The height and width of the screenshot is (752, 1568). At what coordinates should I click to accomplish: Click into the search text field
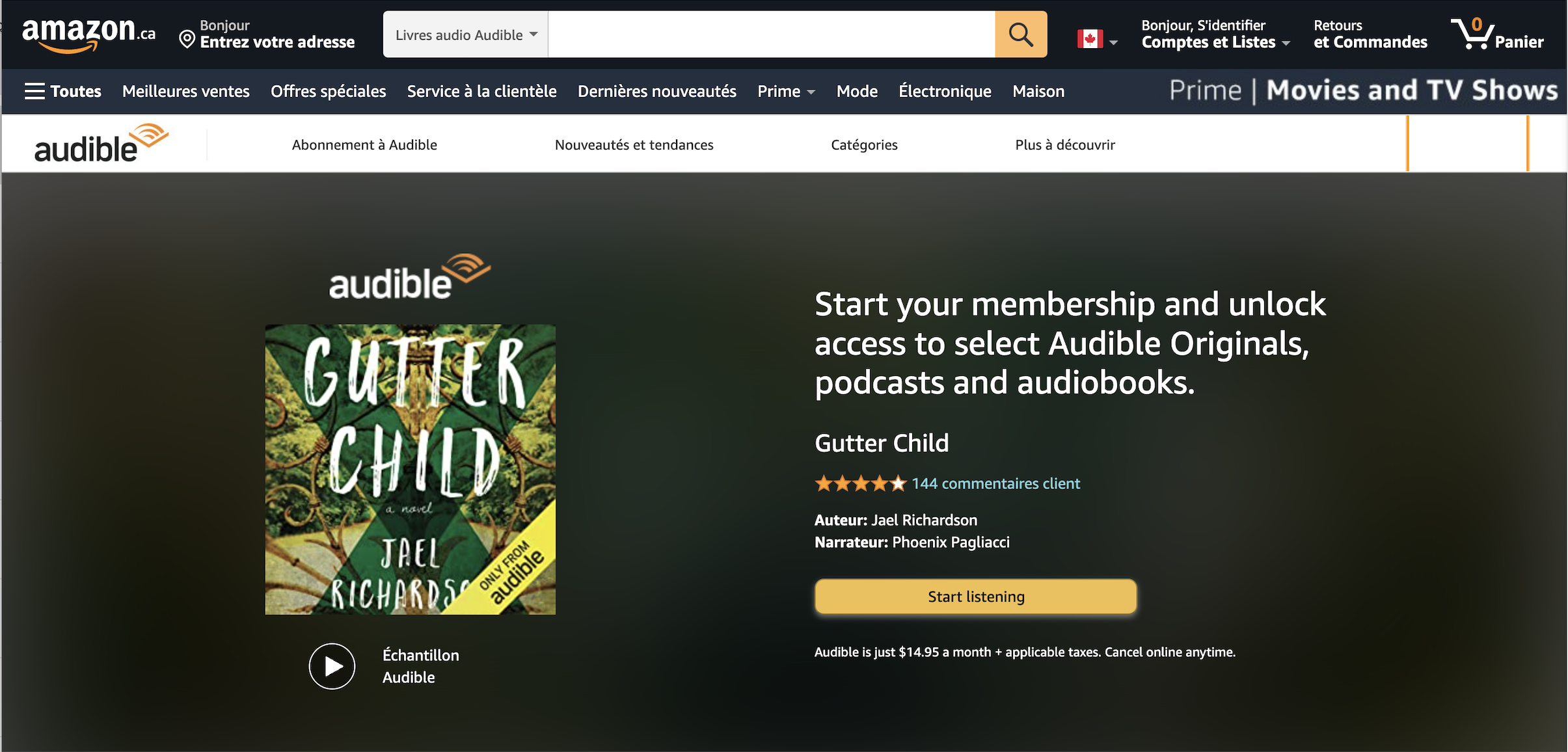[x=771, y=34]
